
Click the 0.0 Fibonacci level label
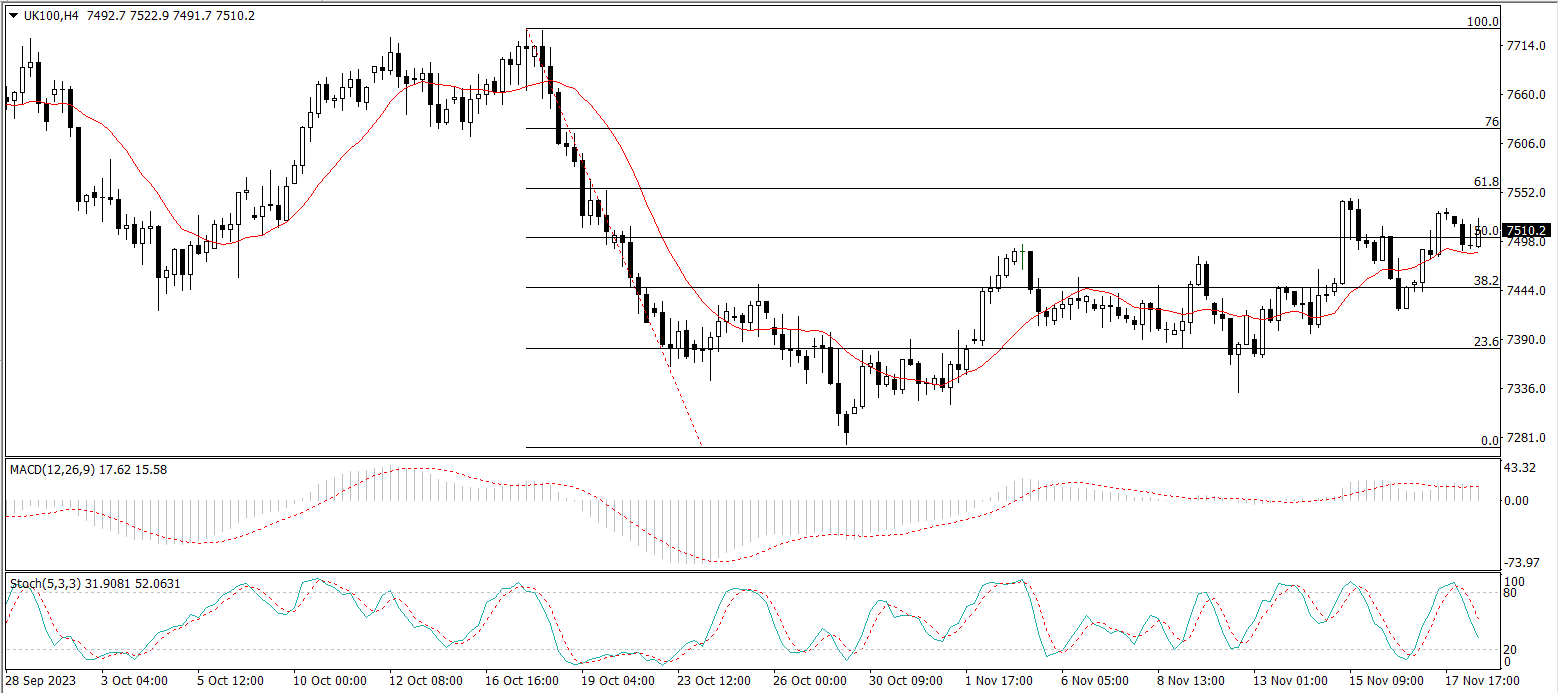point(1489,440)
